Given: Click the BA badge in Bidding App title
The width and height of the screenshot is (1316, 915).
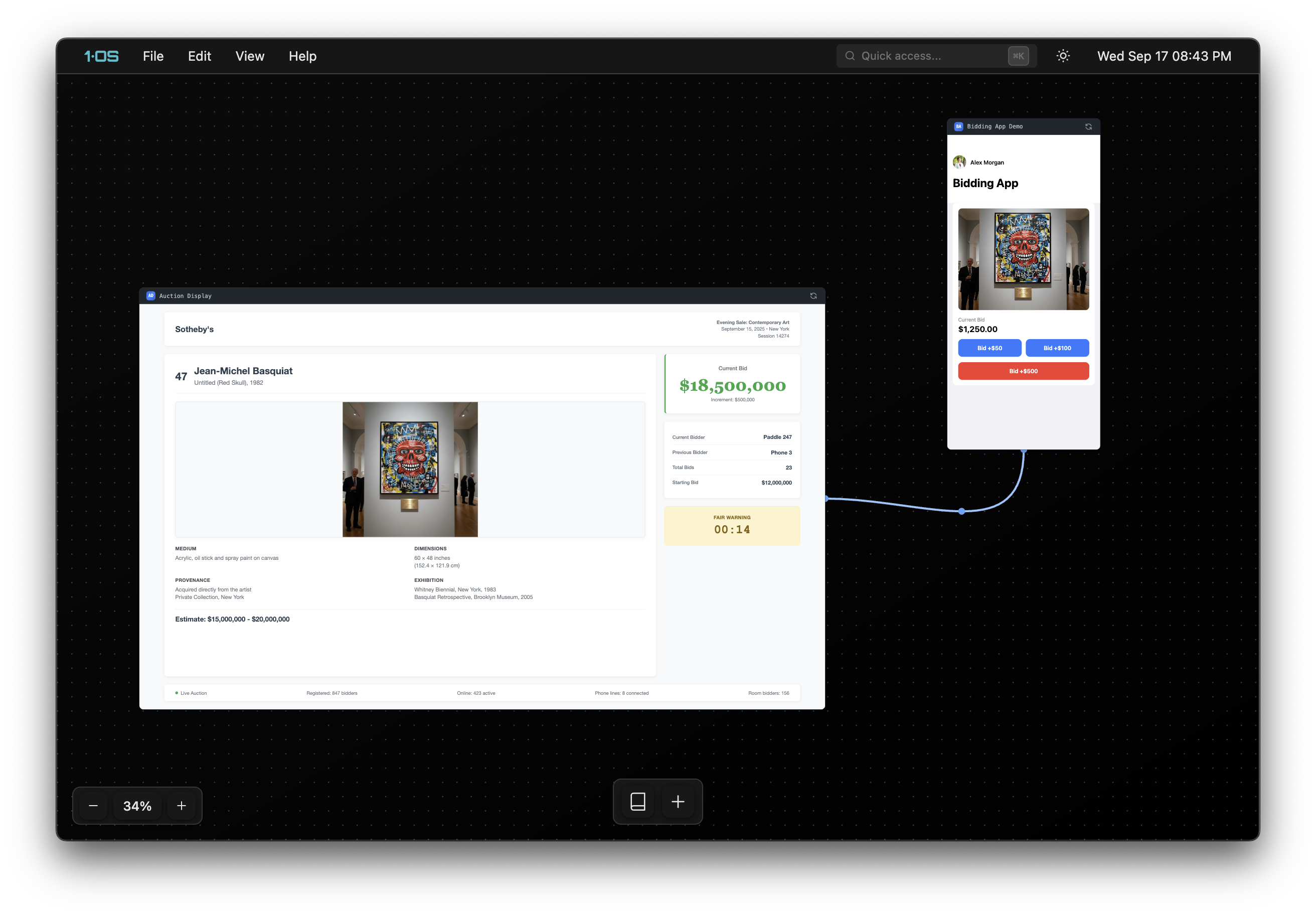Looking at the screenshot, I should click(958, 127).
